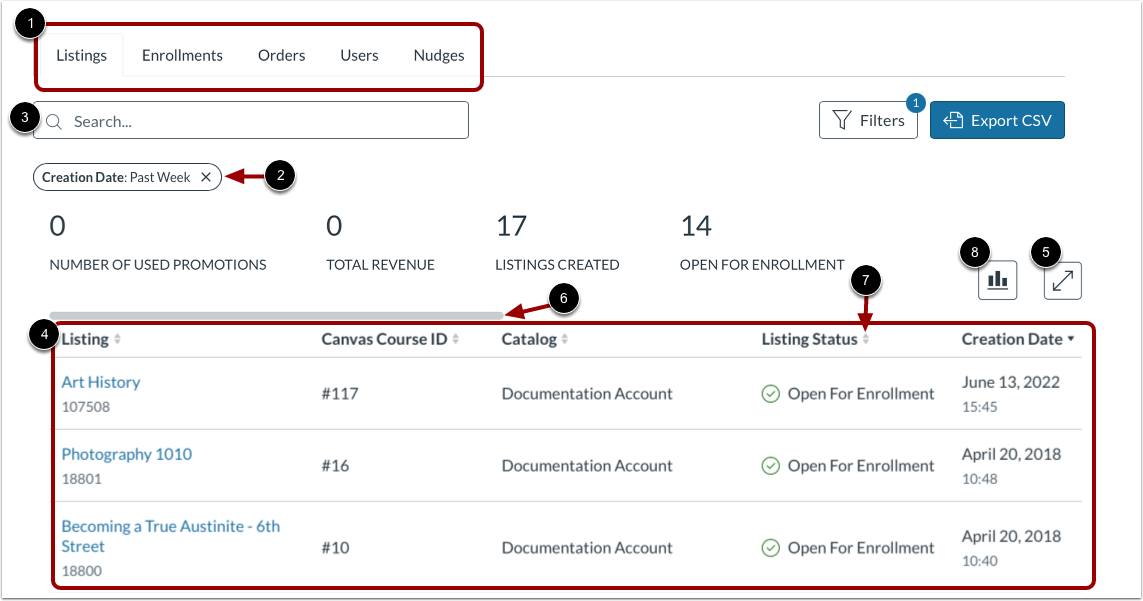
Task: Remove the Creation Date Past Week filter
Action: coord(206,177)
